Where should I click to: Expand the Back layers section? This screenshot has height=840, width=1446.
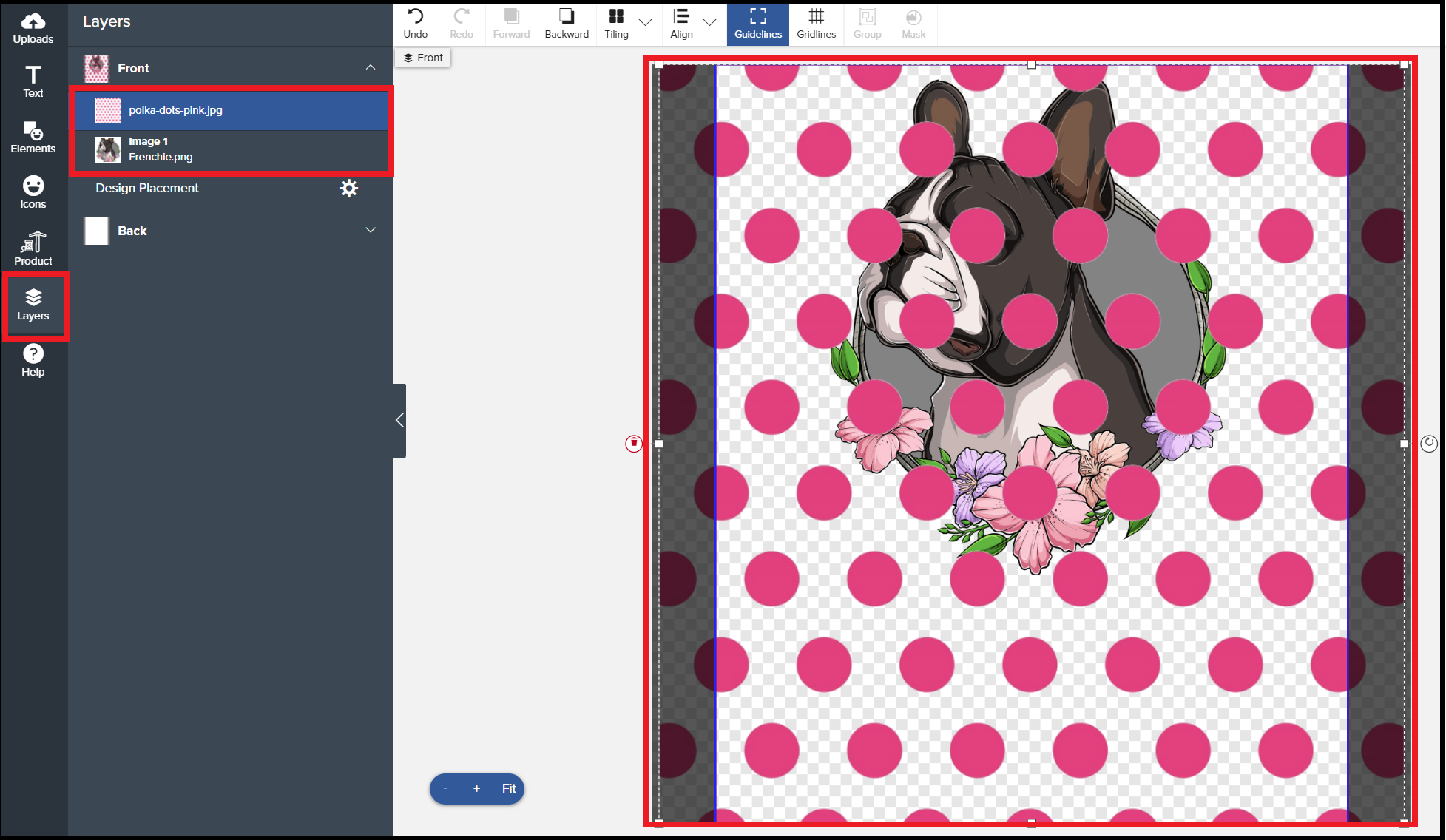tap(371, 230)
